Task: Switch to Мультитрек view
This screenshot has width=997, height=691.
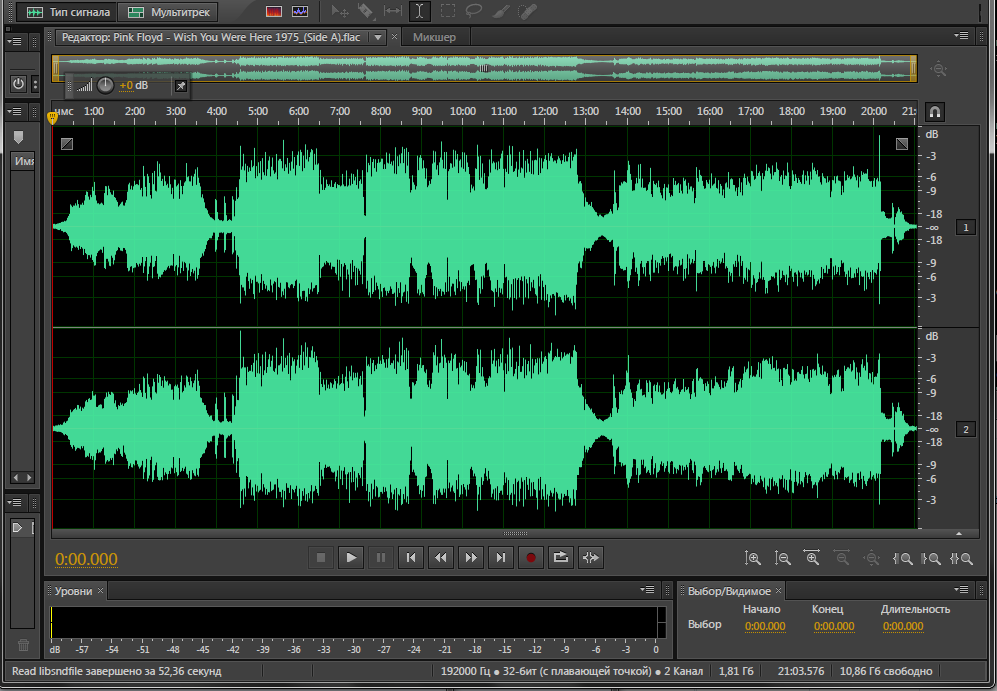Action: [x=168, y=12]
